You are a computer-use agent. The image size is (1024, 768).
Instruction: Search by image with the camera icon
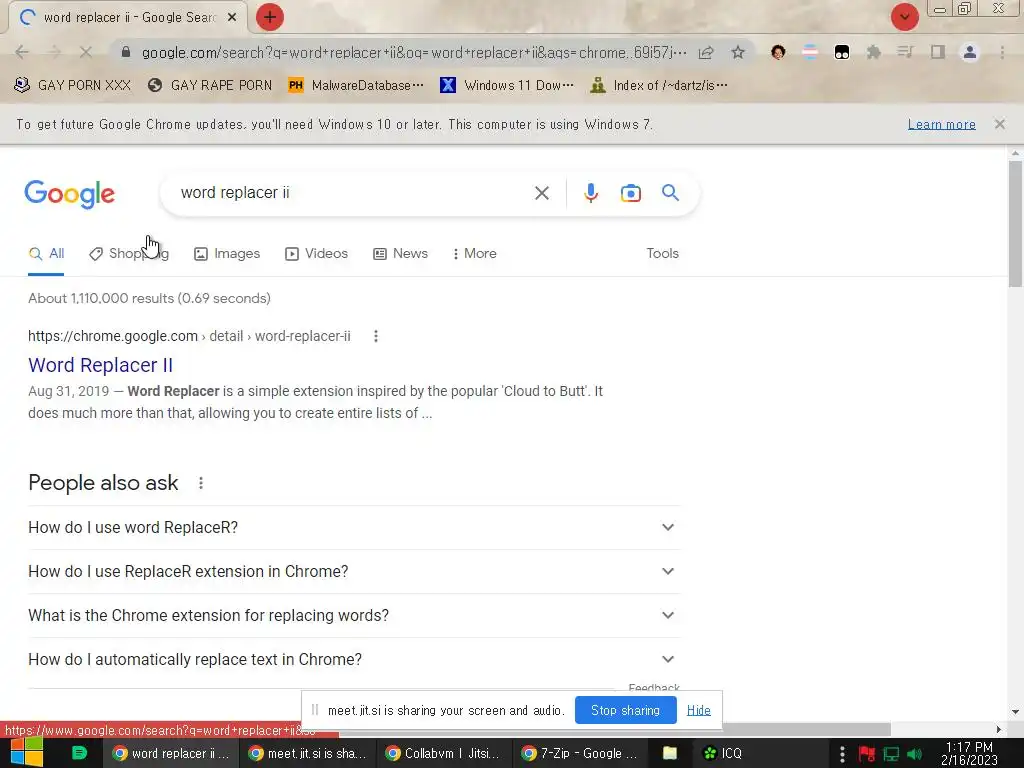pyautogui.click(x=630, y=193)
